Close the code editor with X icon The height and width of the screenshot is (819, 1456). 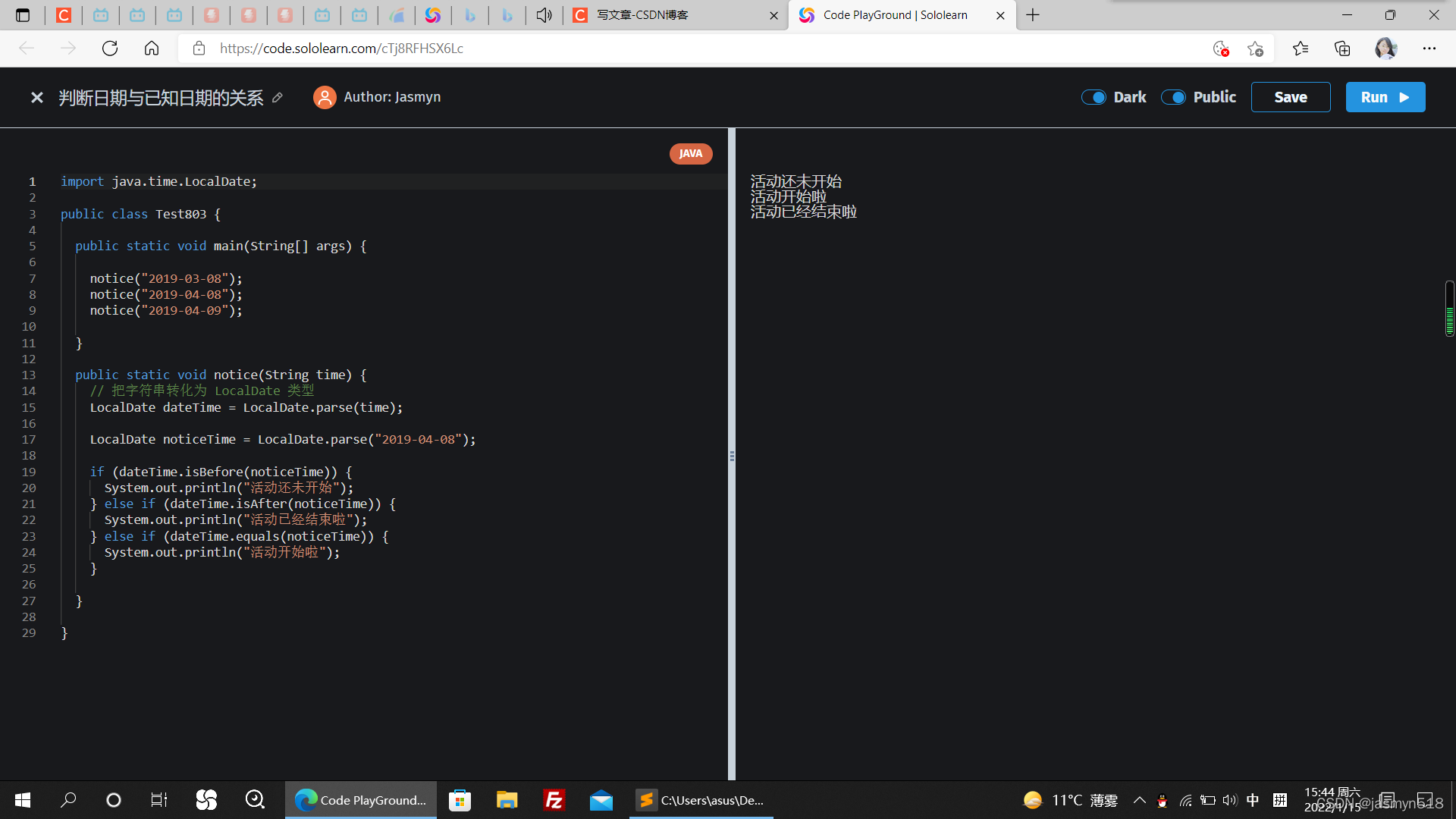point(36,97)
